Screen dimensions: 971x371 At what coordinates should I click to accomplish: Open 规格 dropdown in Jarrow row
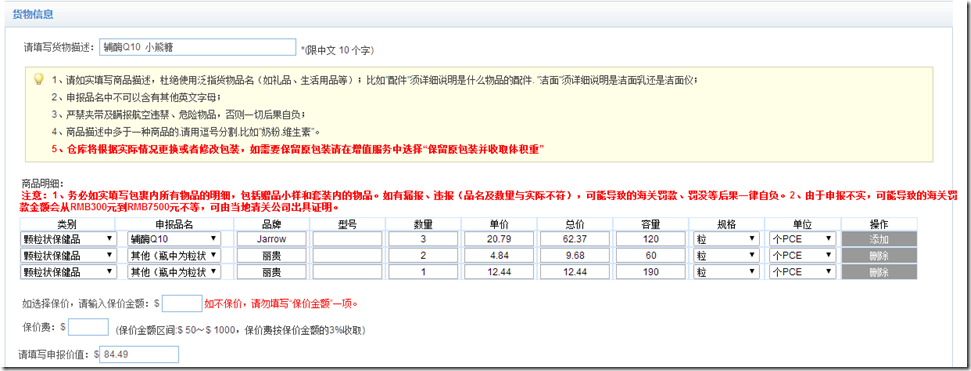pos(726,238)
